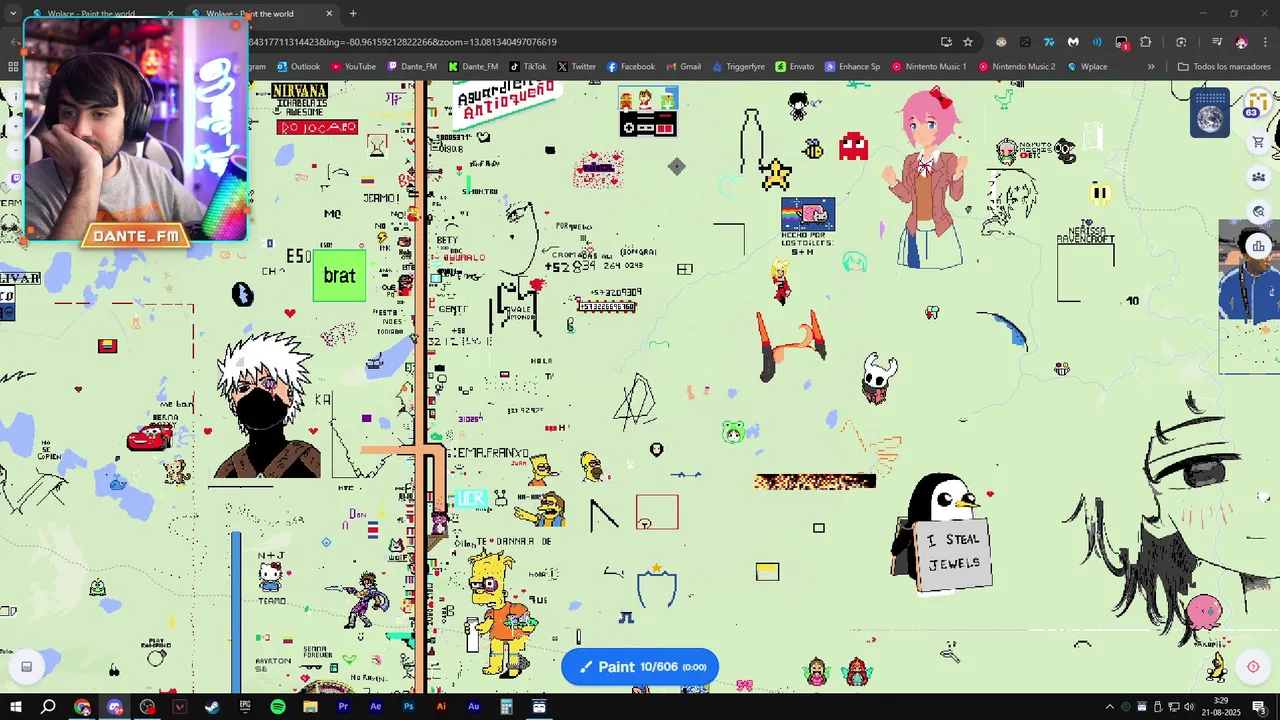
Task: Open the Envato bookmark
Action: point(795,67)
